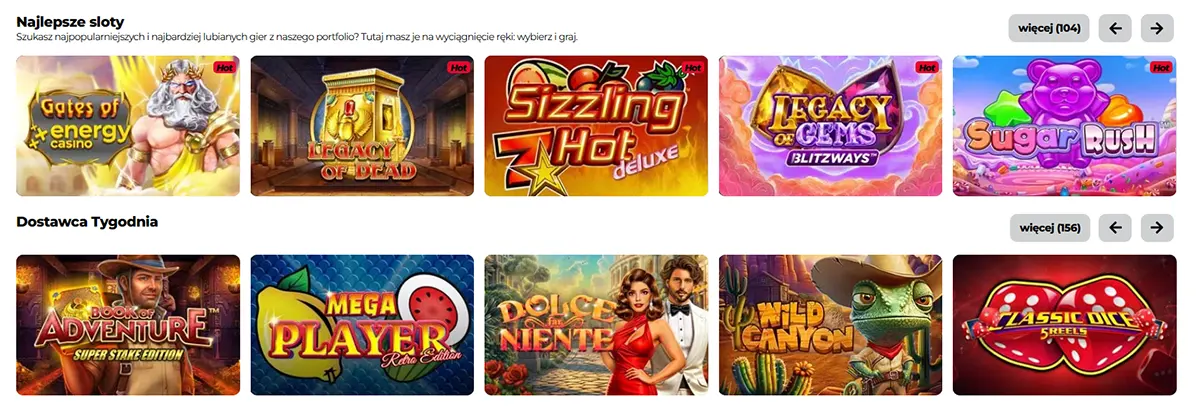Open Dolce Far Niente slot

pyautogui.click(x=596, y=325)
